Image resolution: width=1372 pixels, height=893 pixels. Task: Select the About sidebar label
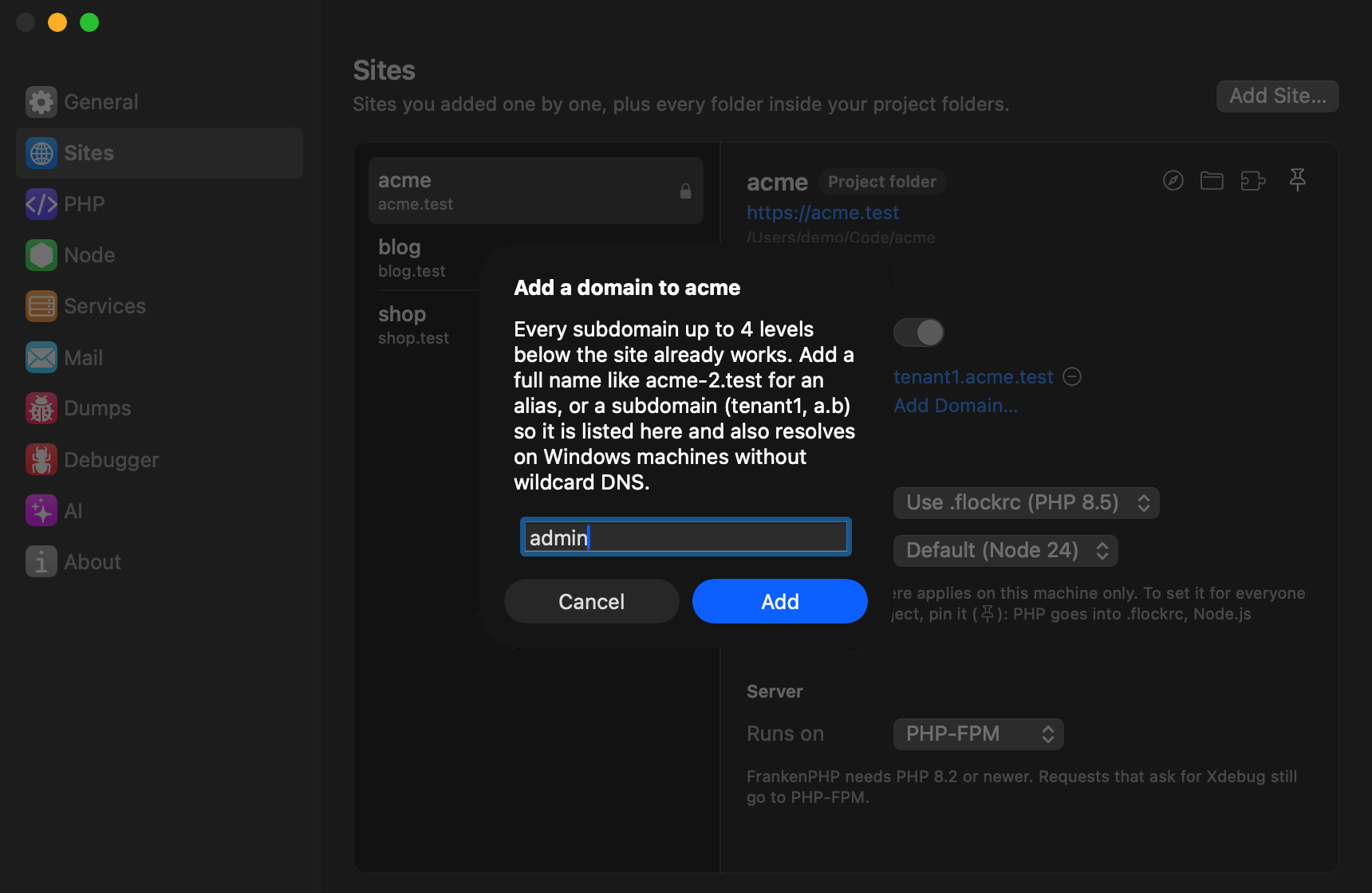(93, 562)
